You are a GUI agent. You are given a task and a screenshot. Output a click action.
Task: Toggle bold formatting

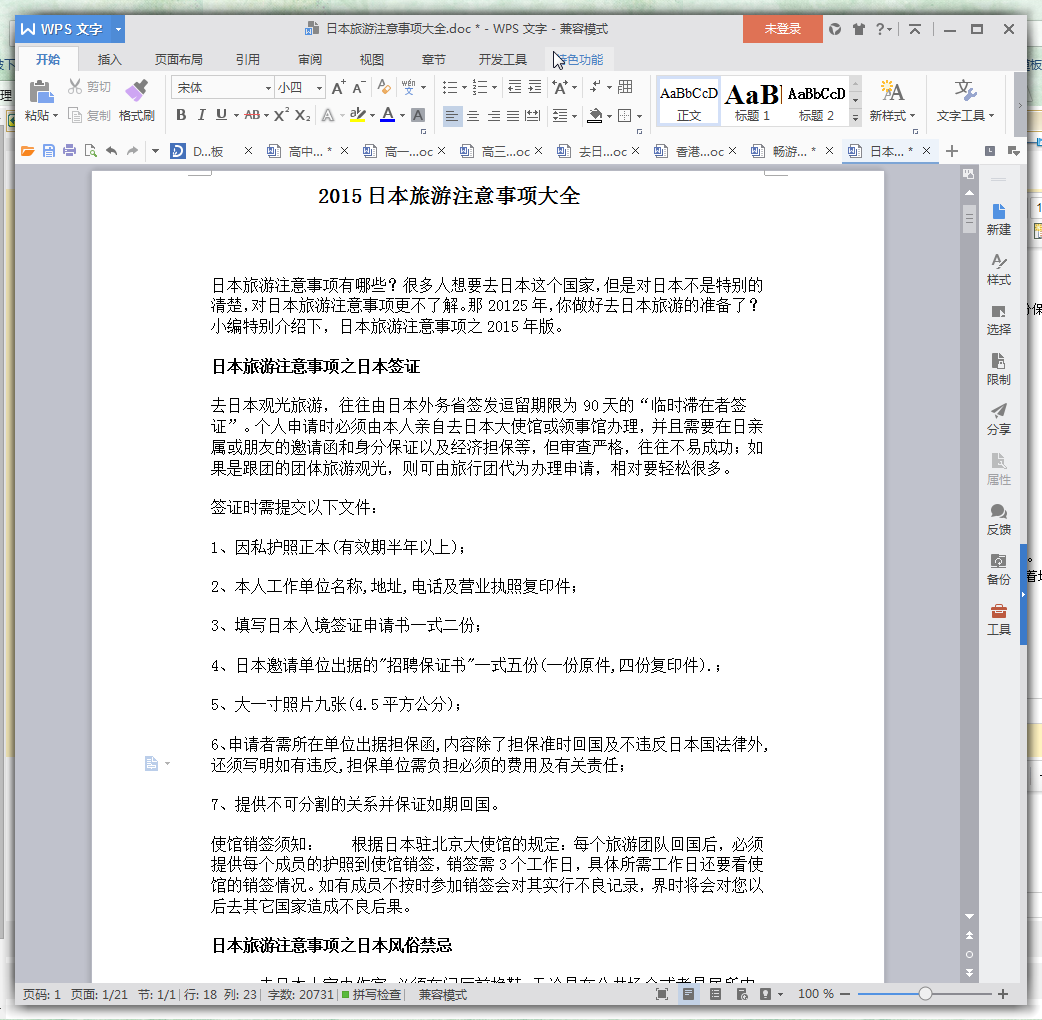(x=181, y=115)
